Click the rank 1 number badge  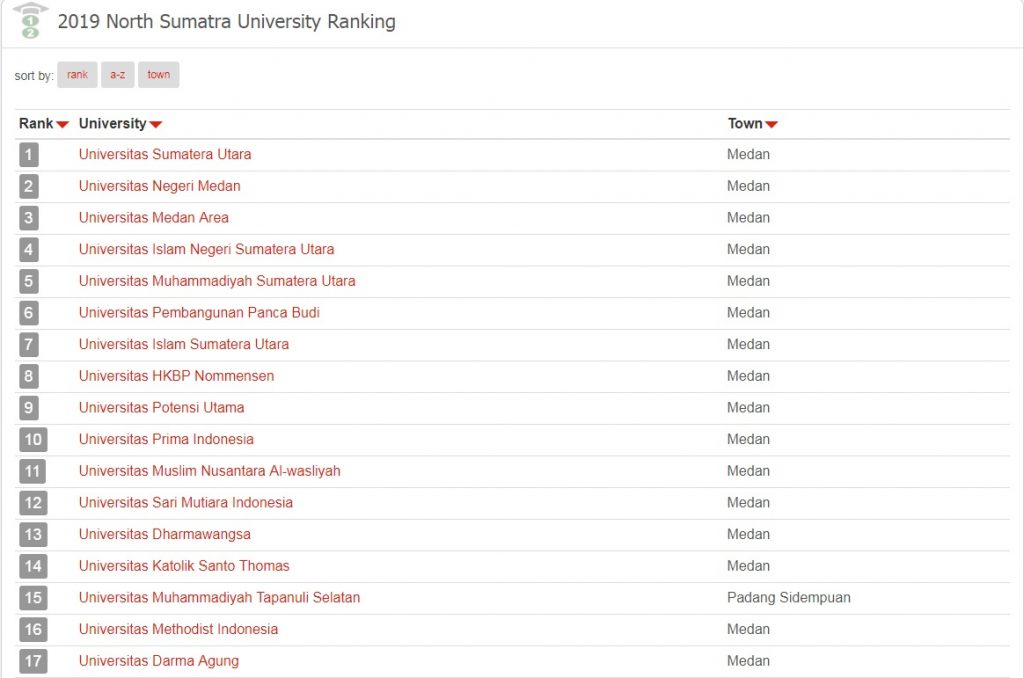pos(29,155)
